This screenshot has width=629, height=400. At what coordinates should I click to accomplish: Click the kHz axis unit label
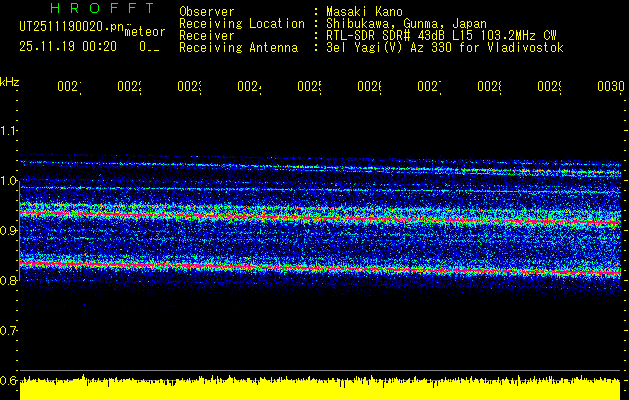point(9,82)
